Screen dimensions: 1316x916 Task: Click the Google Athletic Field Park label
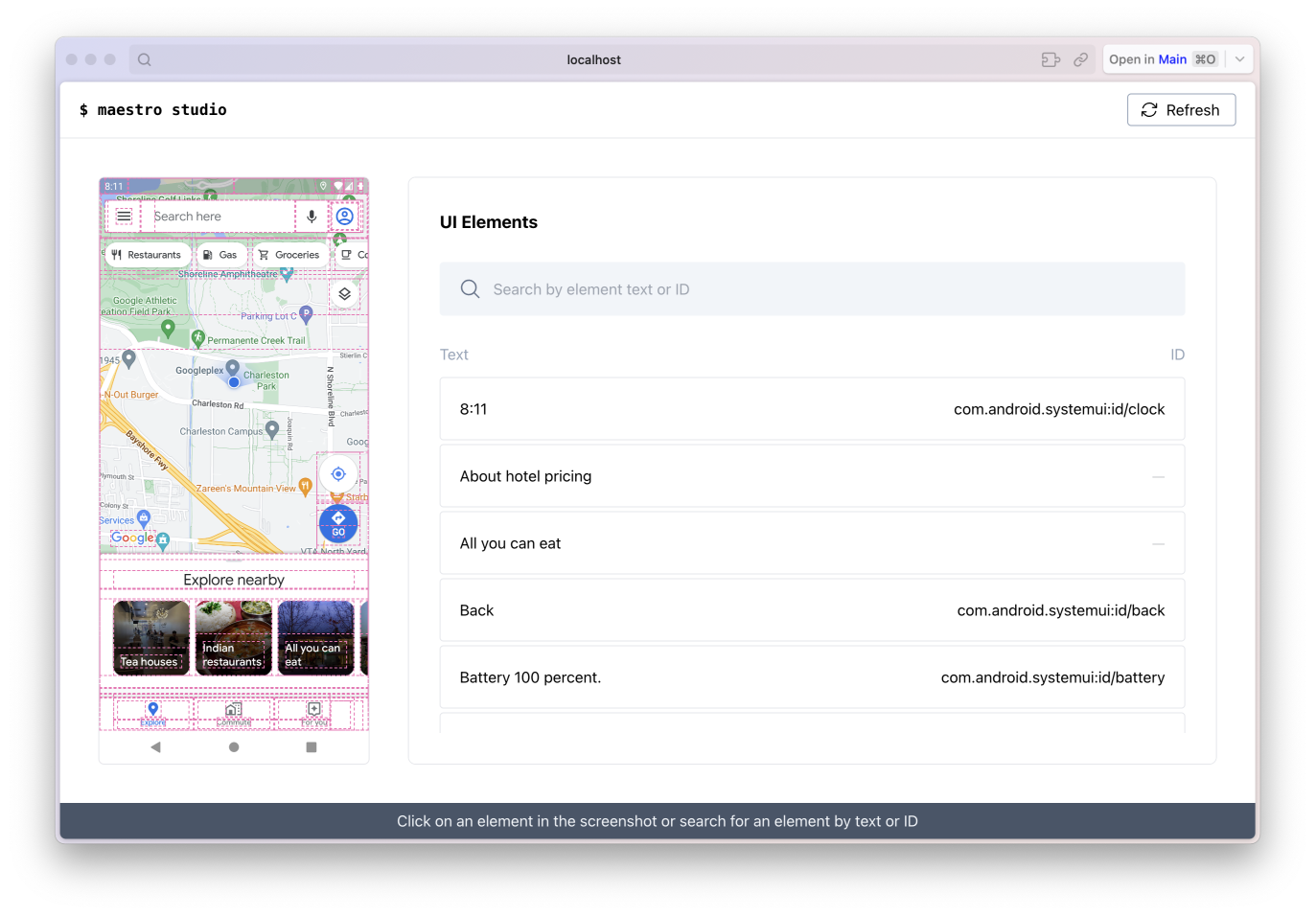139,306
